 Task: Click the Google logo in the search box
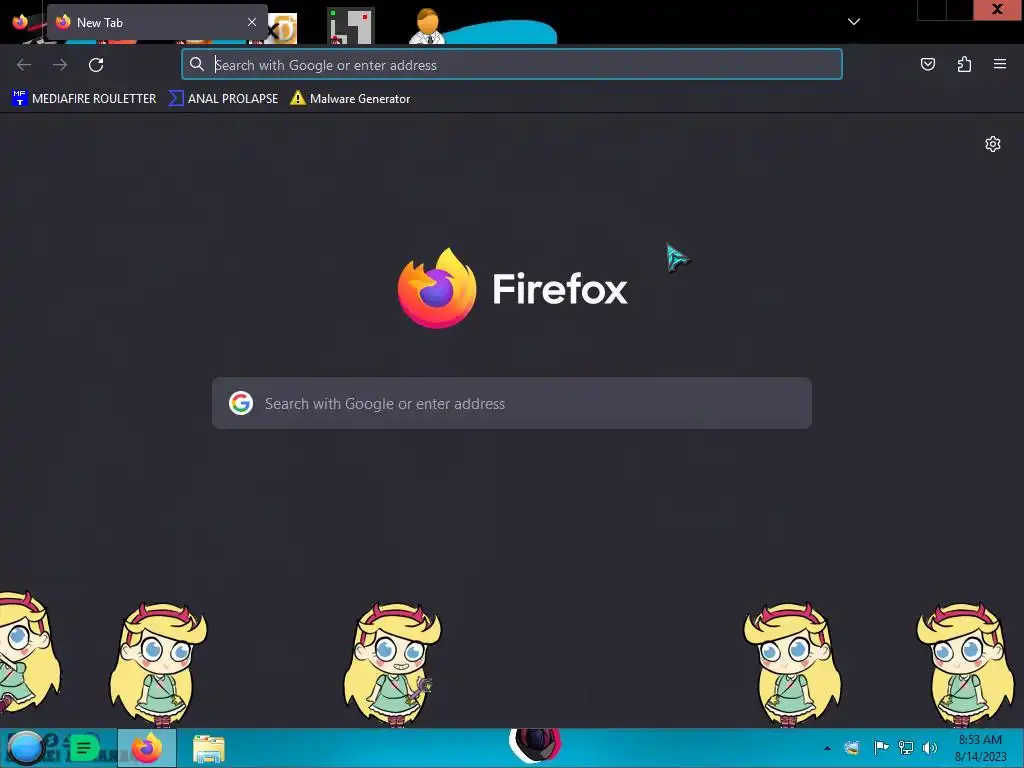(x=241, y=403)
